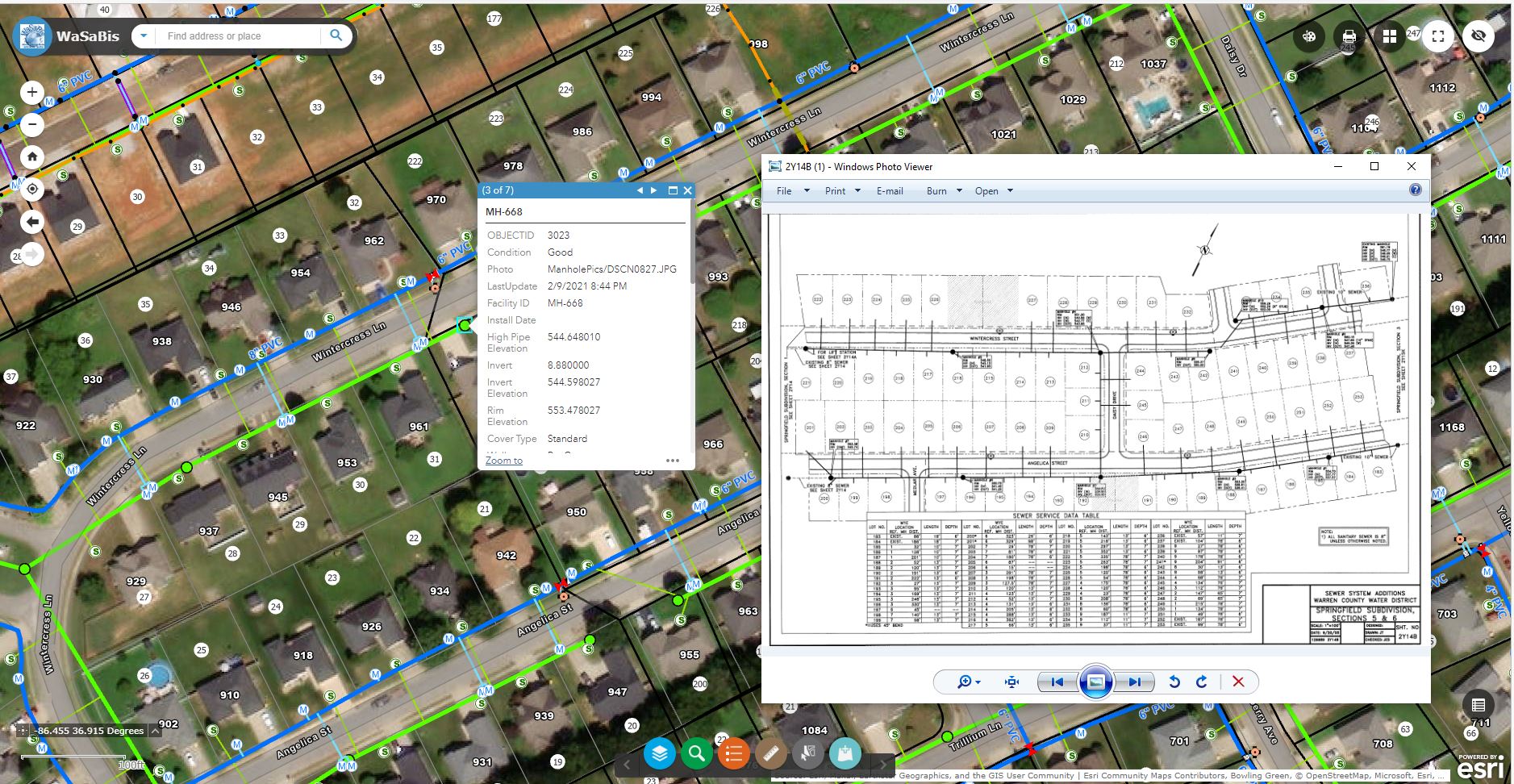
Task: Enable click-to-get-coordinates crosshair button
Action: (x=23, y=731)
